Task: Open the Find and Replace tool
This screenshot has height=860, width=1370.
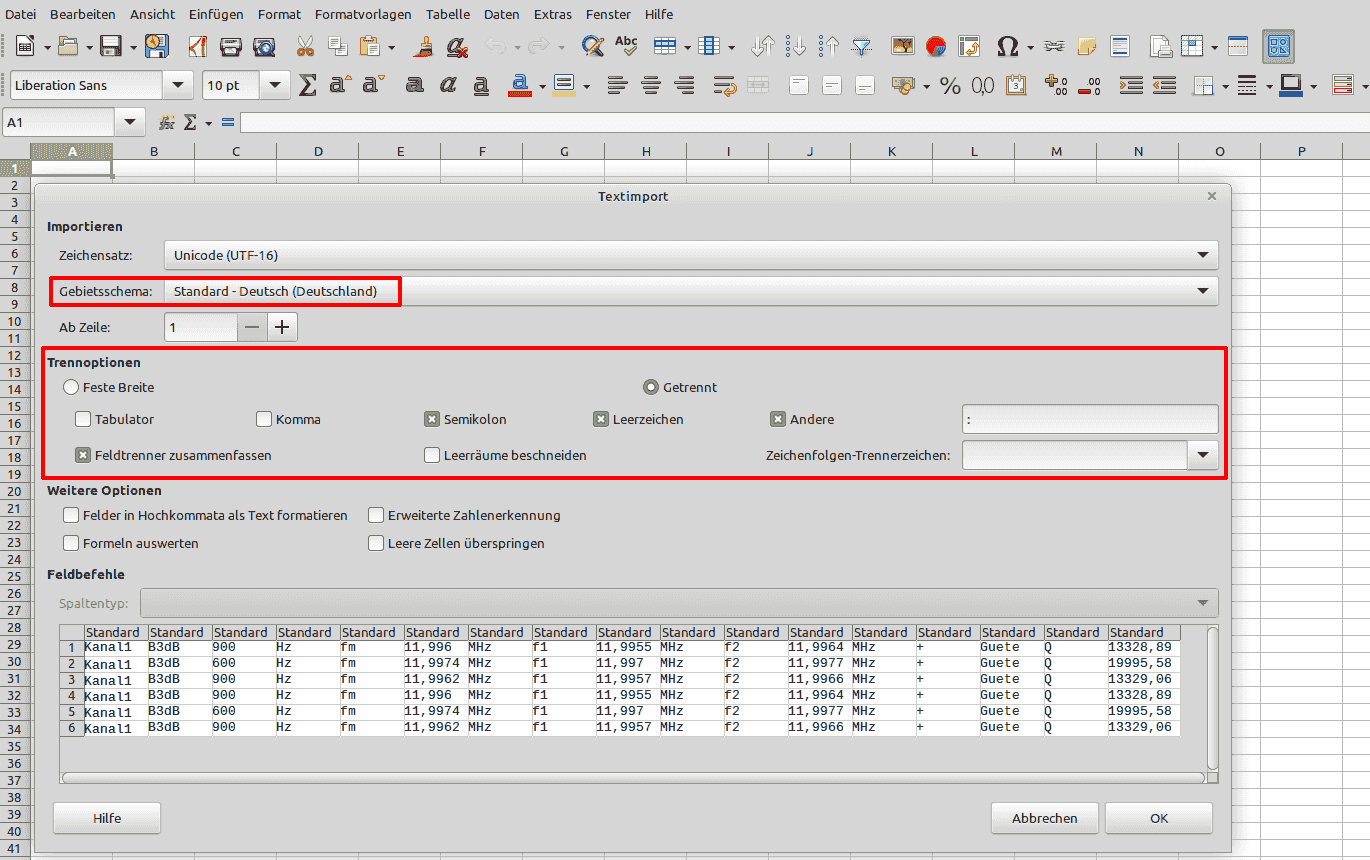Action: pyautogui.click(x=592, y=46)
